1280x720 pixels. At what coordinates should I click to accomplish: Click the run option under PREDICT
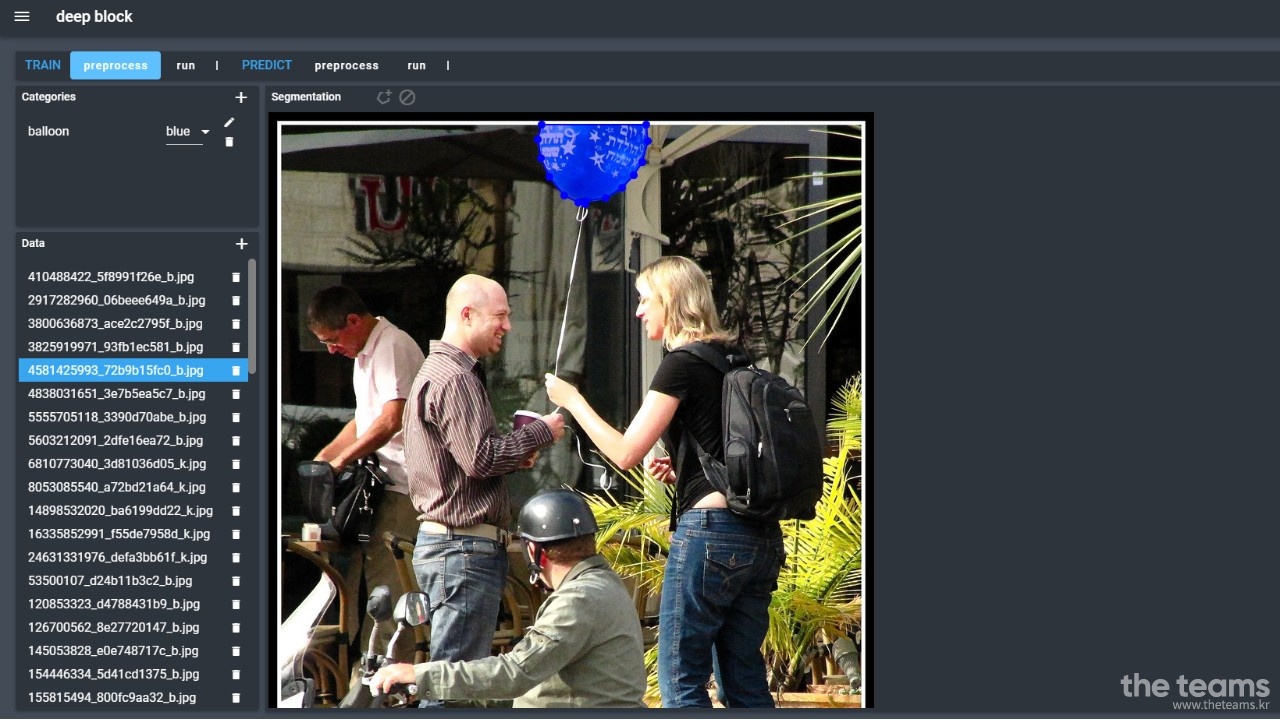[416, 66]
